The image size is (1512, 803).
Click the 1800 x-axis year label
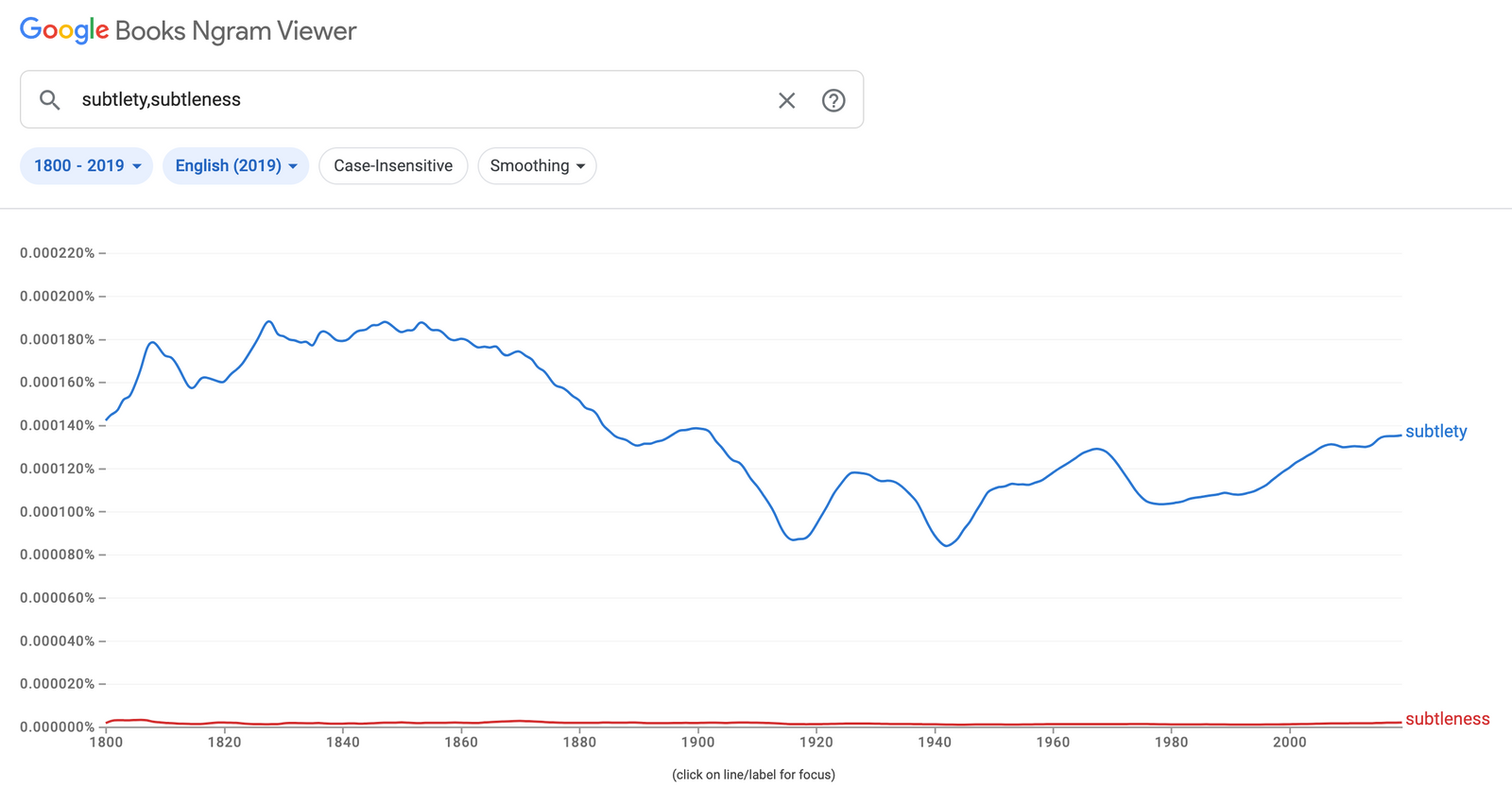point(106,743)
